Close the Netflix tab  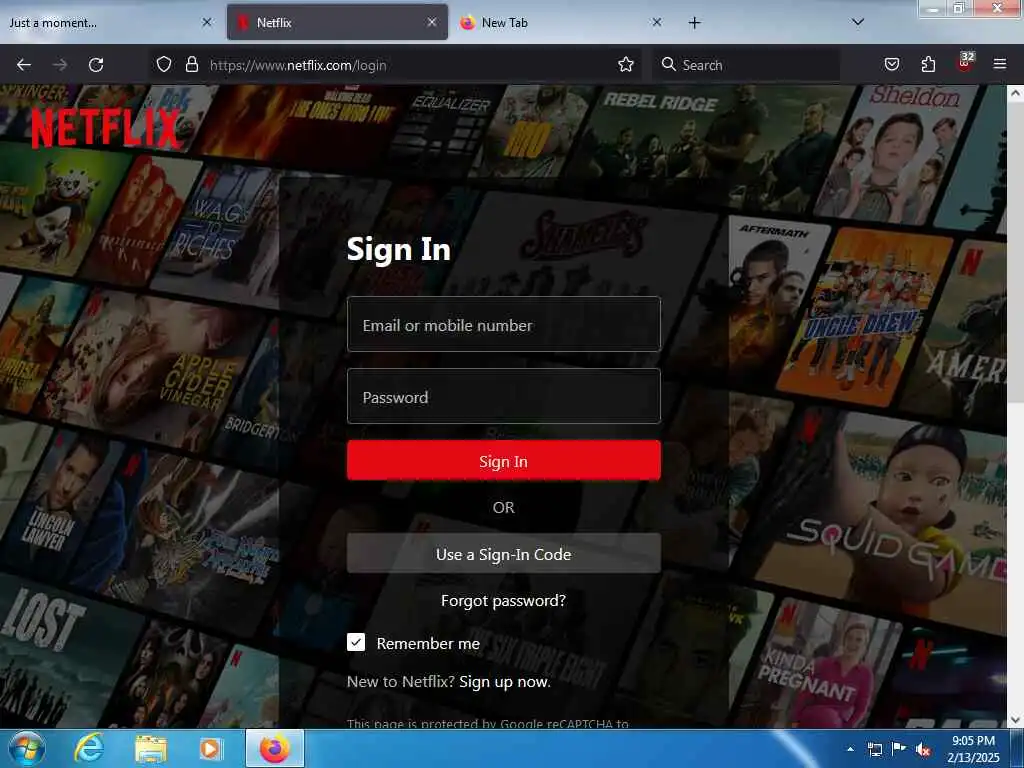pyautogui.click(x=432, y=22)
